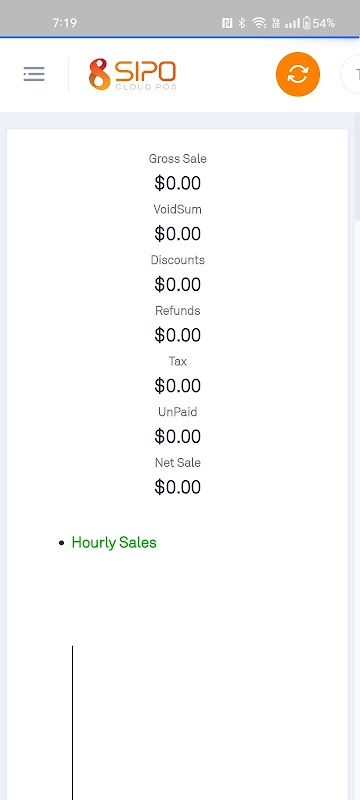Select the Discounts $0.00 value

[177, 285]
